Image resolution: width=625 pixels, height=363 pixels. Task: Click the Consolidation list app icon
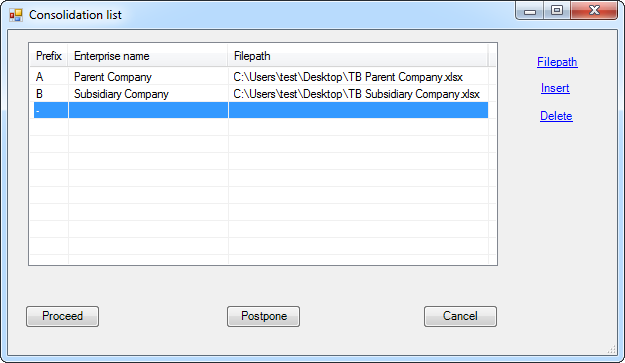tap(16, 15)
